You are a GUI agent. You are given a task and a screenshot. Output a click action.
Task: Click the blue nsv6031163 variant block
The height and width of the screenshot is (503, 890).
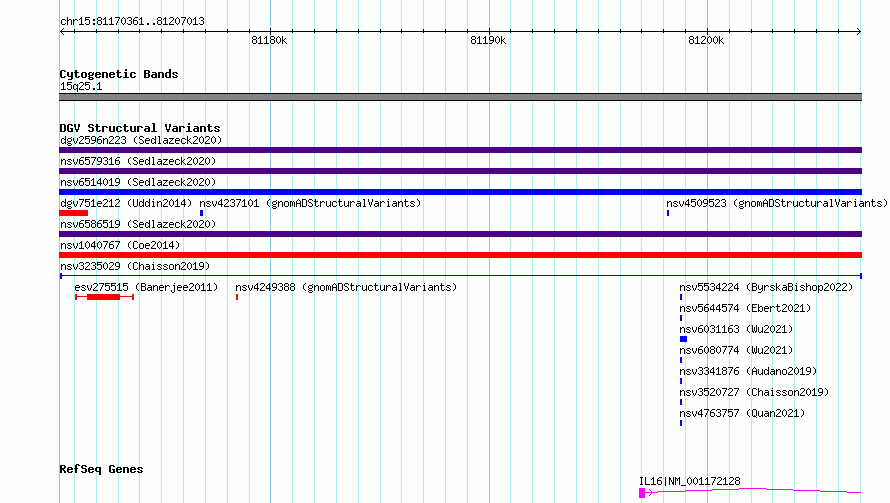coord(683,339)
